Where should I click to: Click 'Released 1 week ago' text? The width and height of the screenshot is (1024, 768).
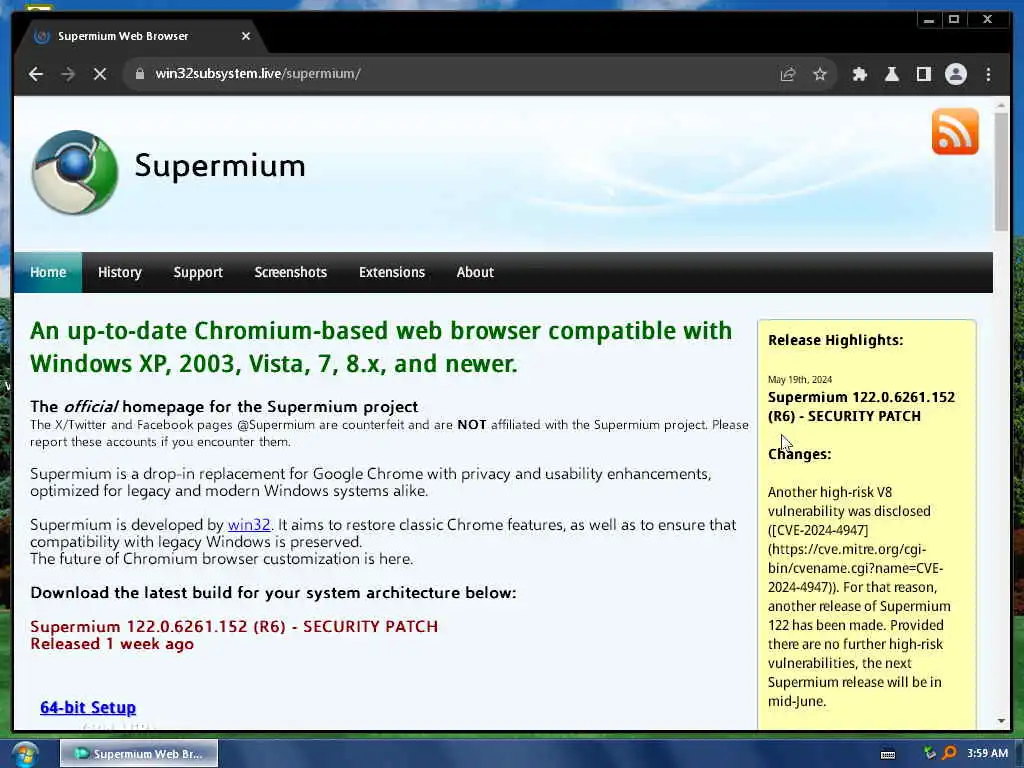pyautogui.click(x=112, y=644)
